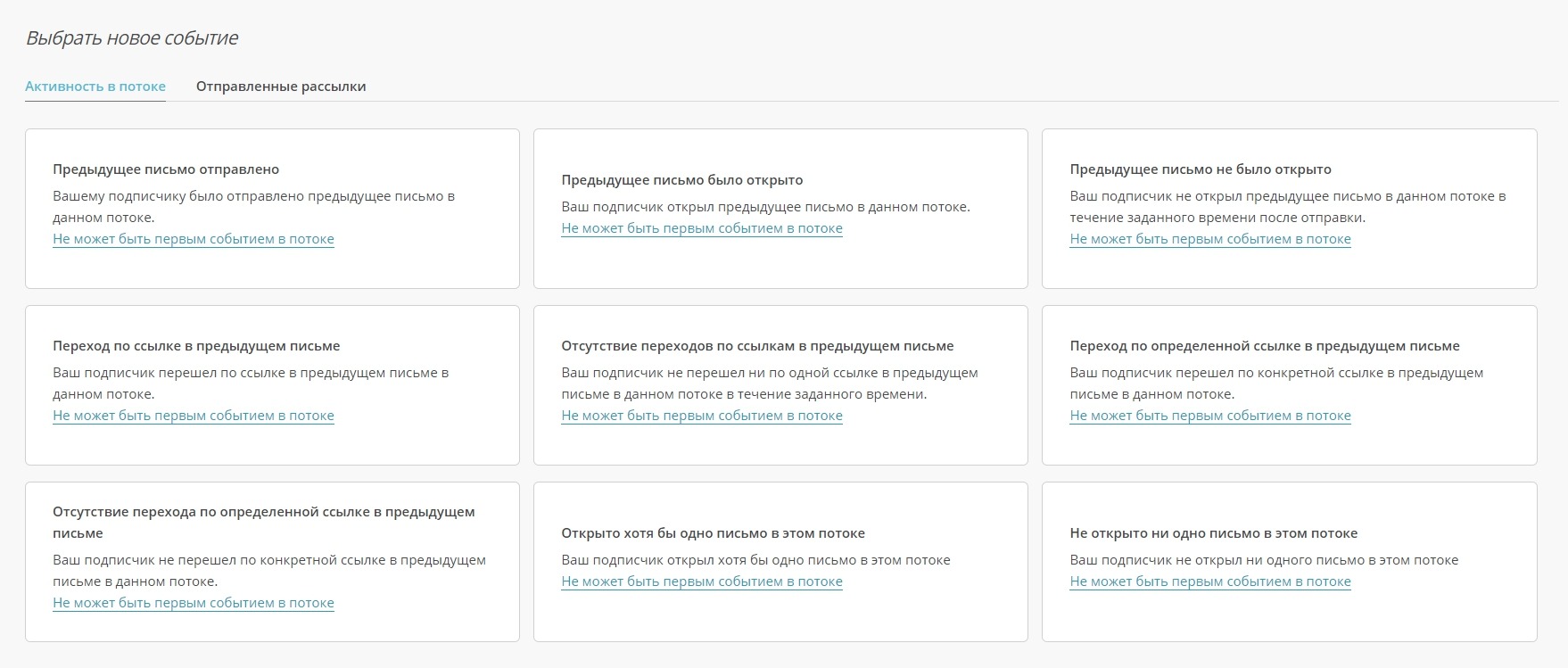Image resolution: width=1568 pixels, height=668 pixels.
Task: Choose 'Отсутствие переходов по ссылкам в предыдущем письме'
Action: click(x=757, y=346)
